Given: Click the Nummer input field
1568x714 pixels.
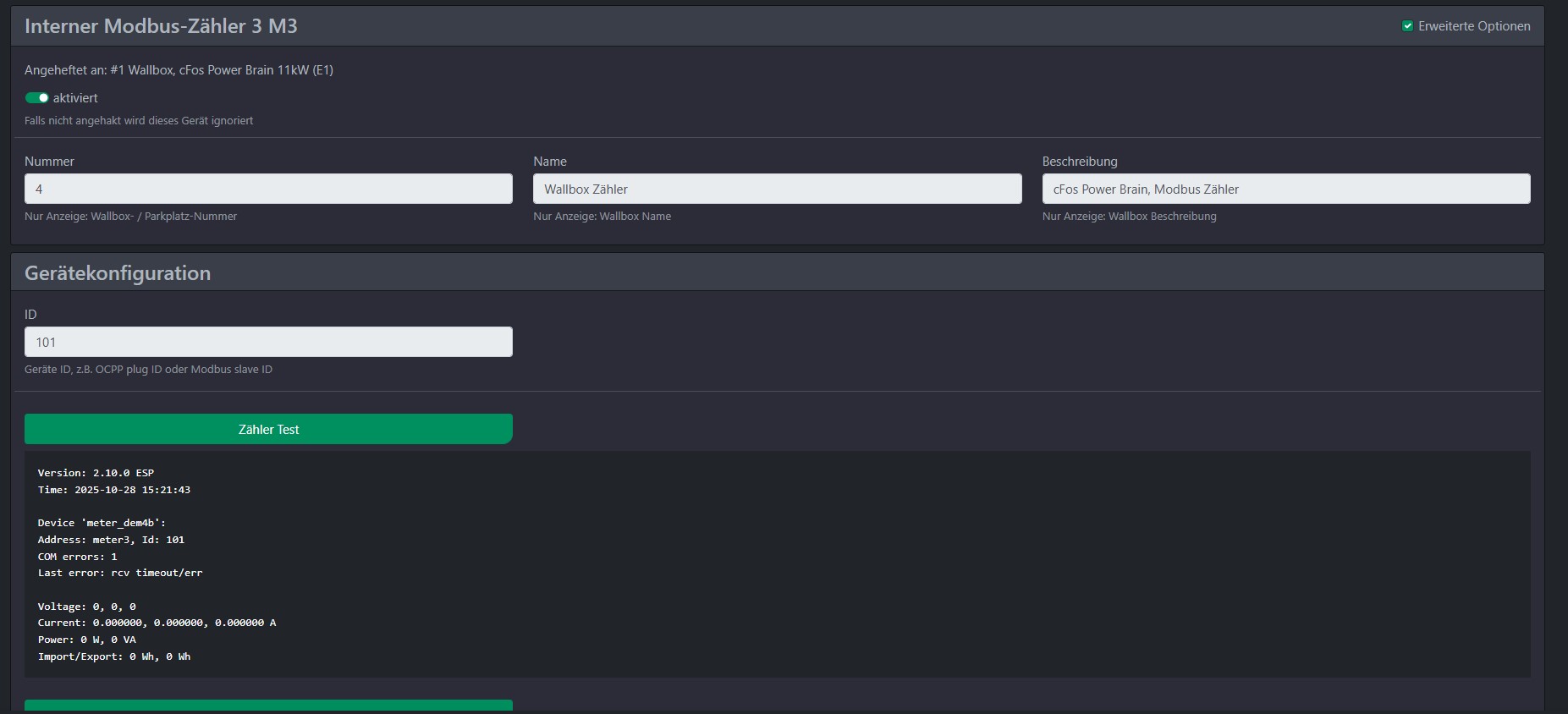Looking at the screenshot, I should [x=268, y=189].
